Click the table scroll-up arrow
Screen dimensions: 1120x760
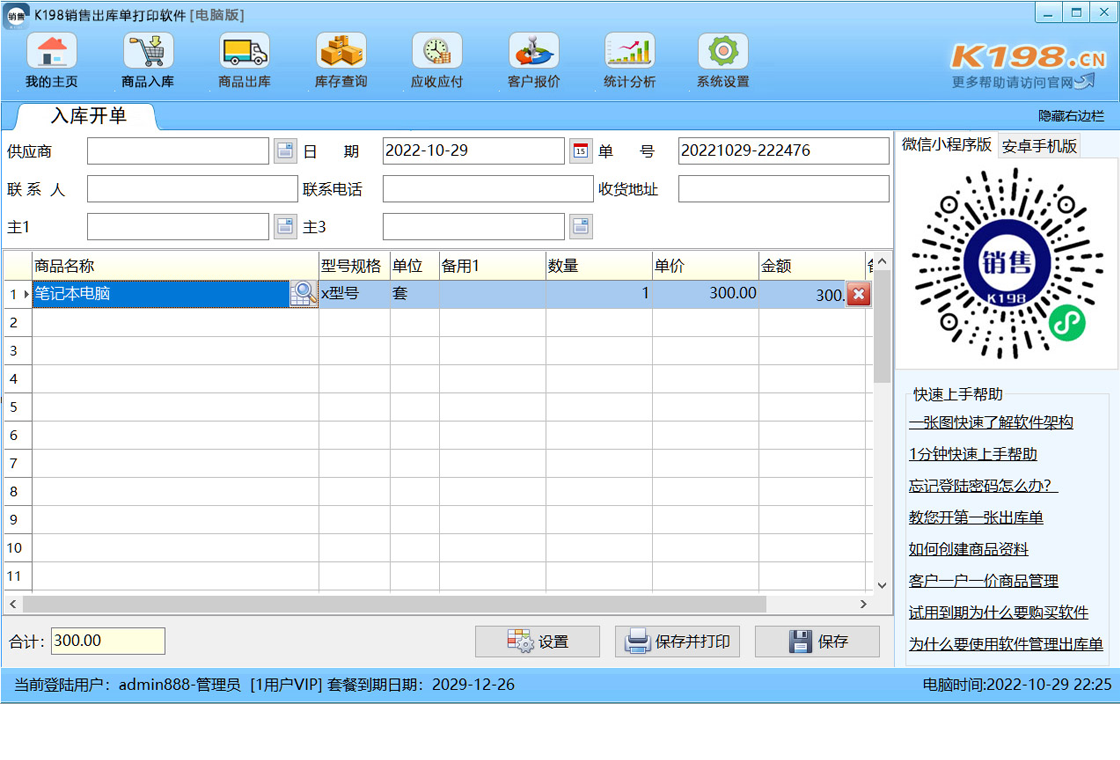tap(882, 261)
